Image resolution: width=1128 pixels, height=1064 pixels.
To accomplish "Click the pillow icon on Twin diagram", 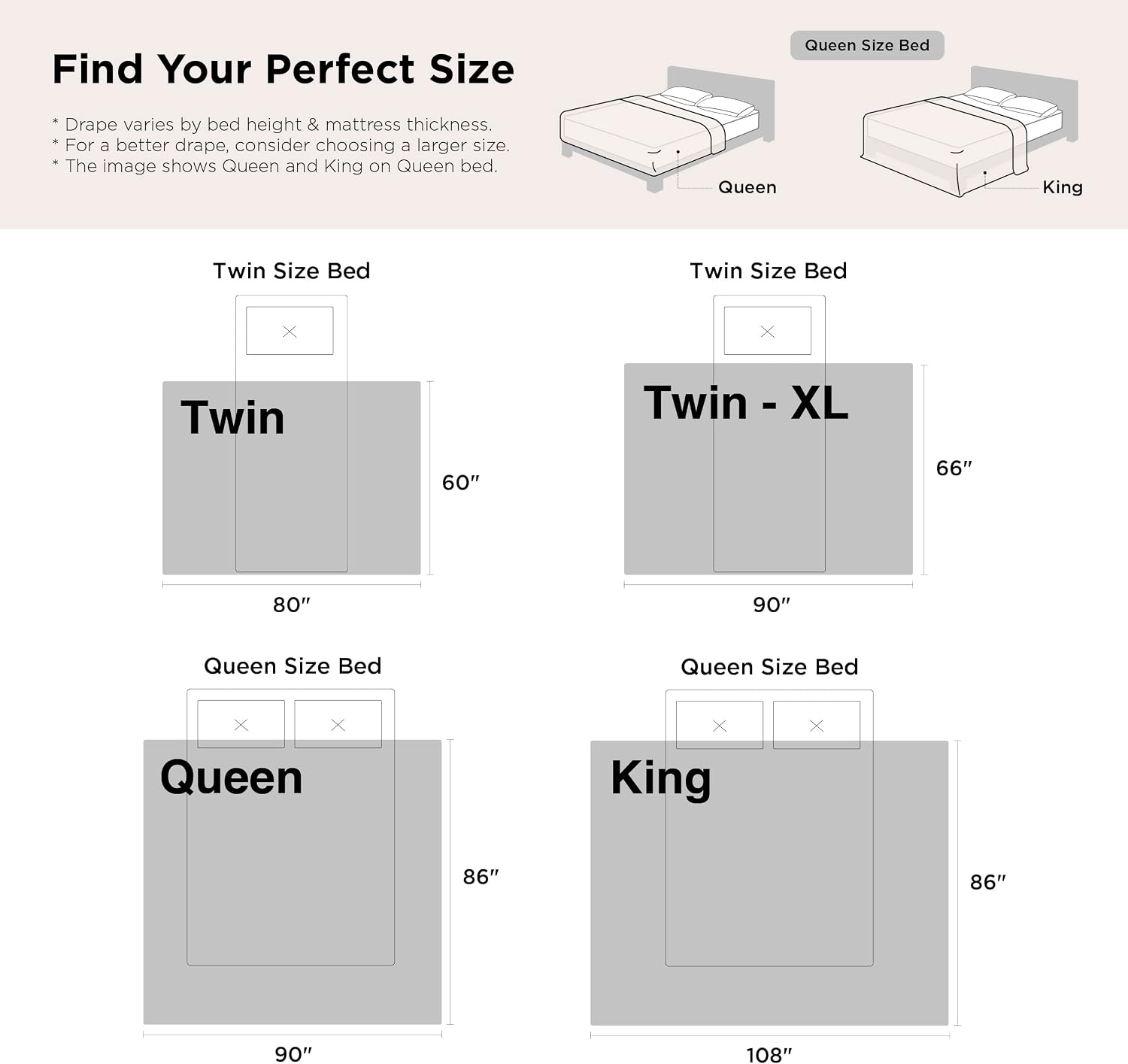I will point(290,331).
